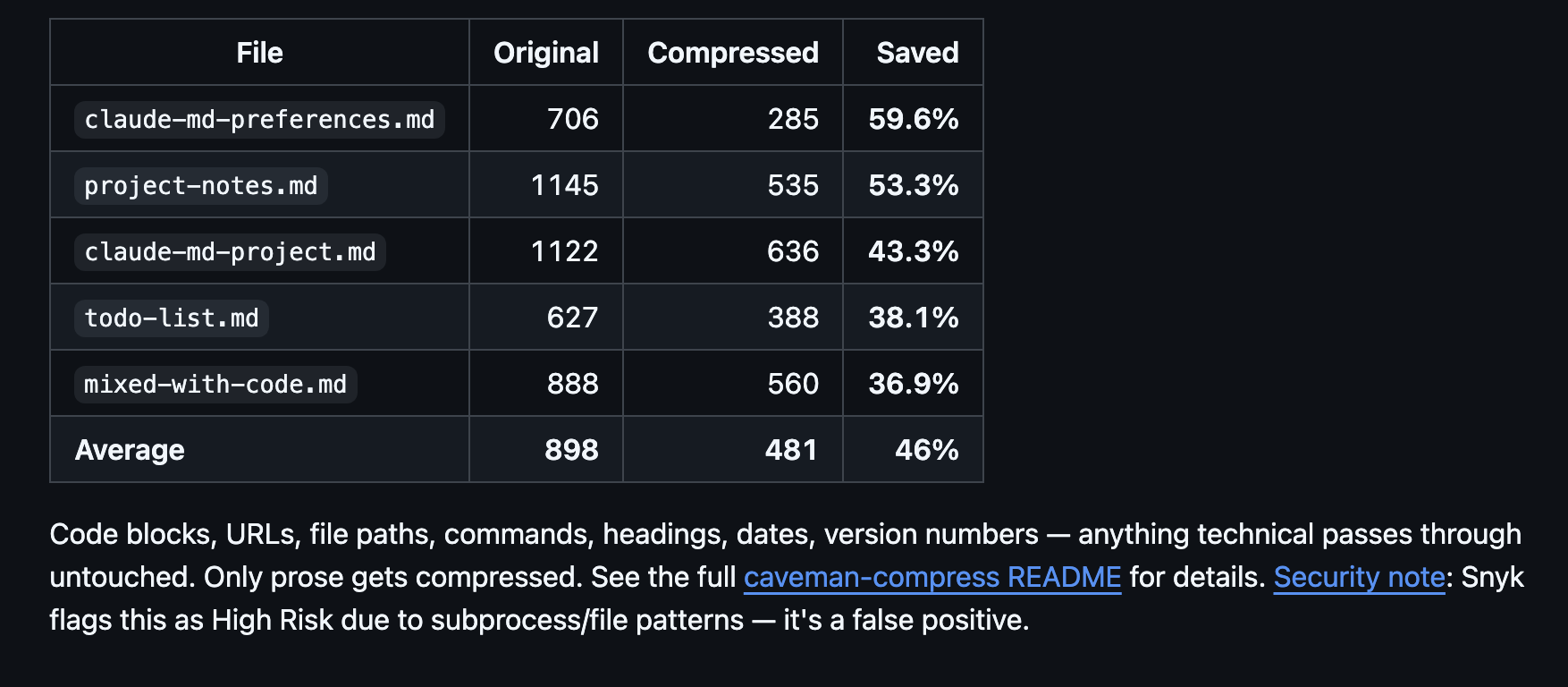Click the todo-list.md file name

pos(171,318)
